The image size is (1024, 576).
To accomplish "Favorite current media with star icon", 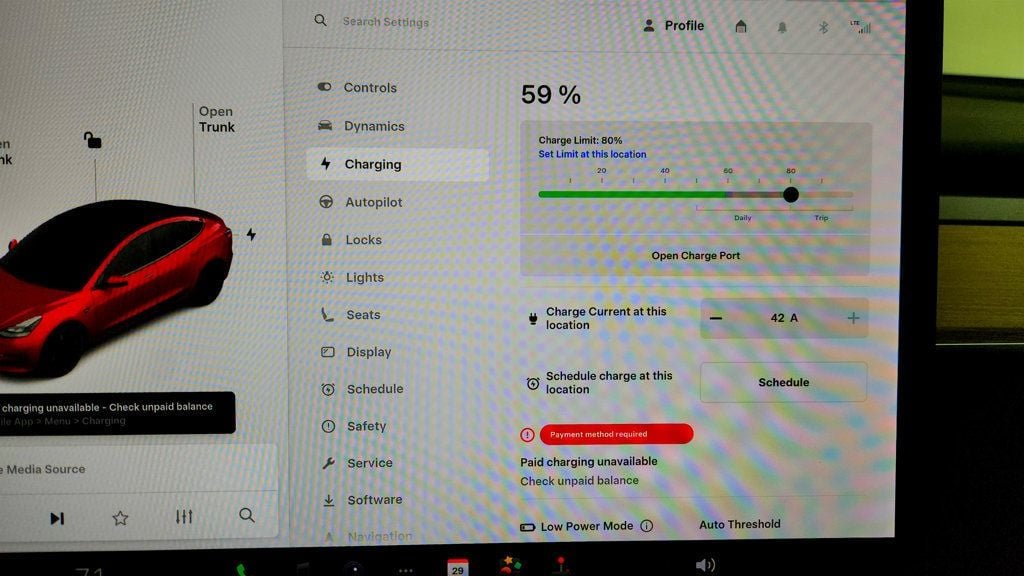I will [x=120, y=518].
